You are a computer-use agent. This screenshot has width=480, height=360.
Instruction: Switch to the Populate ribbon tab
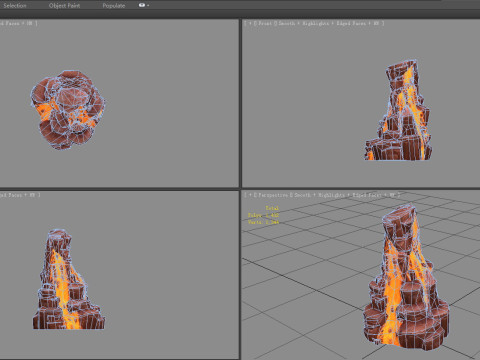(114, 6)
